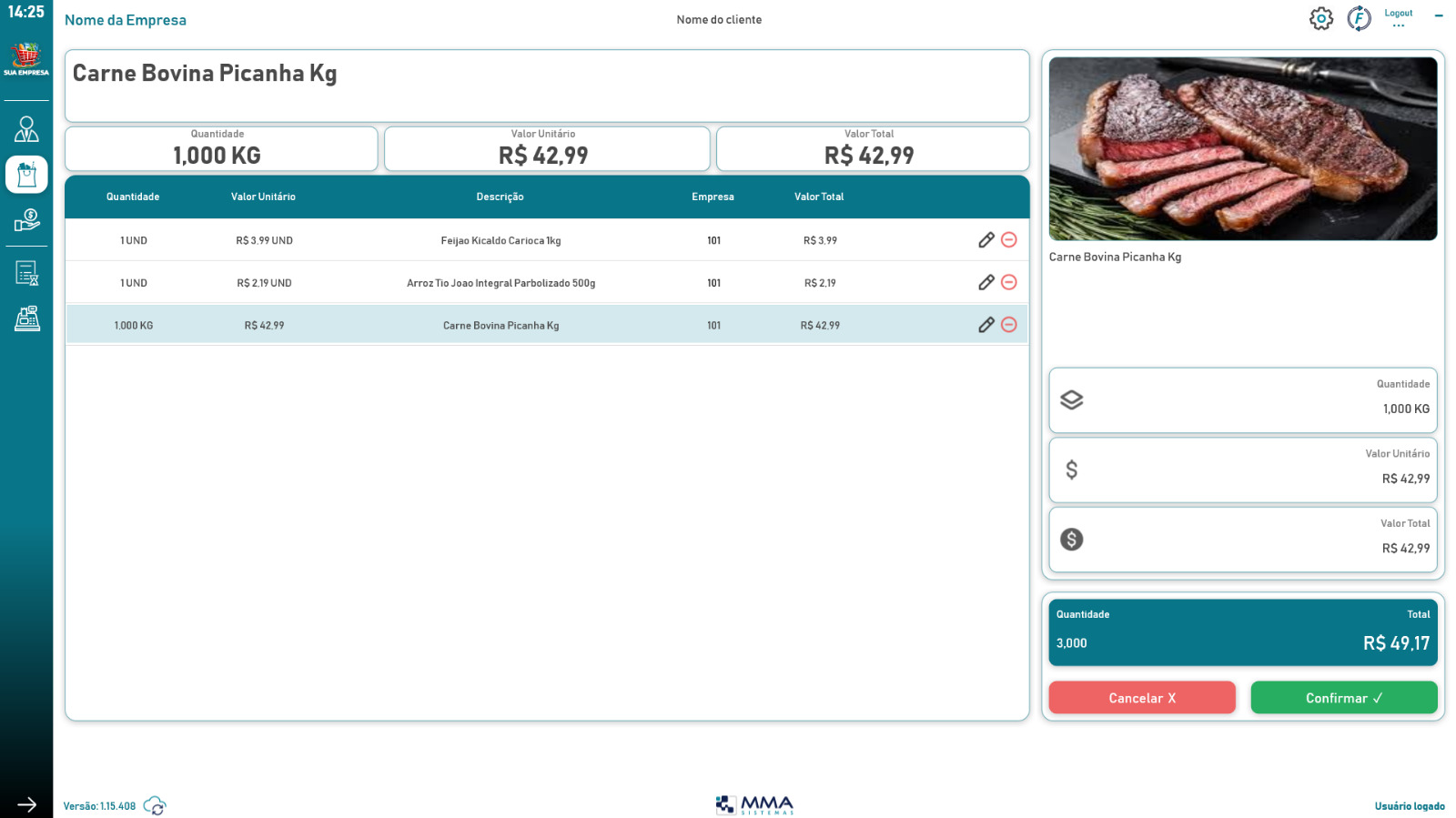This screenshot has height=818, width=1456.
Task: Open the hand with coin payment icon
Action: 26,220
